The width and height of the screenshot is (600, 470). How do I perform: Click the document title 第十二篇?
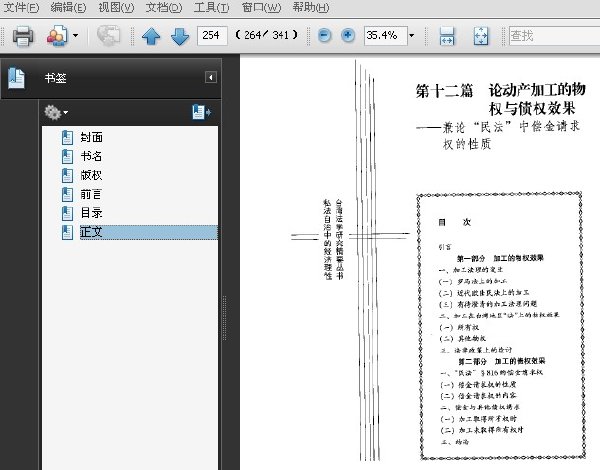[x=445, y=91]
